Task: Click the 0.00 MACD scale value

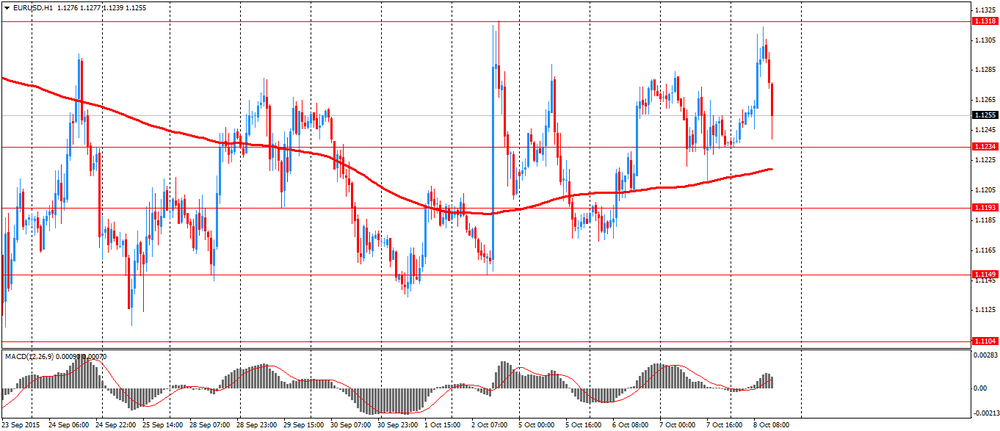Action: click(981, 388)
